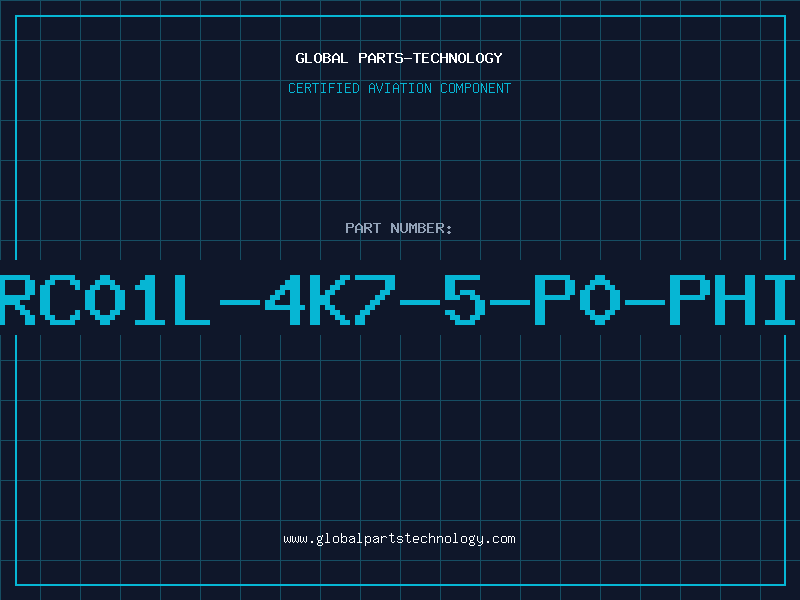The width and height of the screenshot is (800, 600).
Task: Select the word COMPONENT in the subtitle
Action: pyautogui.click(x=476, y=88)
